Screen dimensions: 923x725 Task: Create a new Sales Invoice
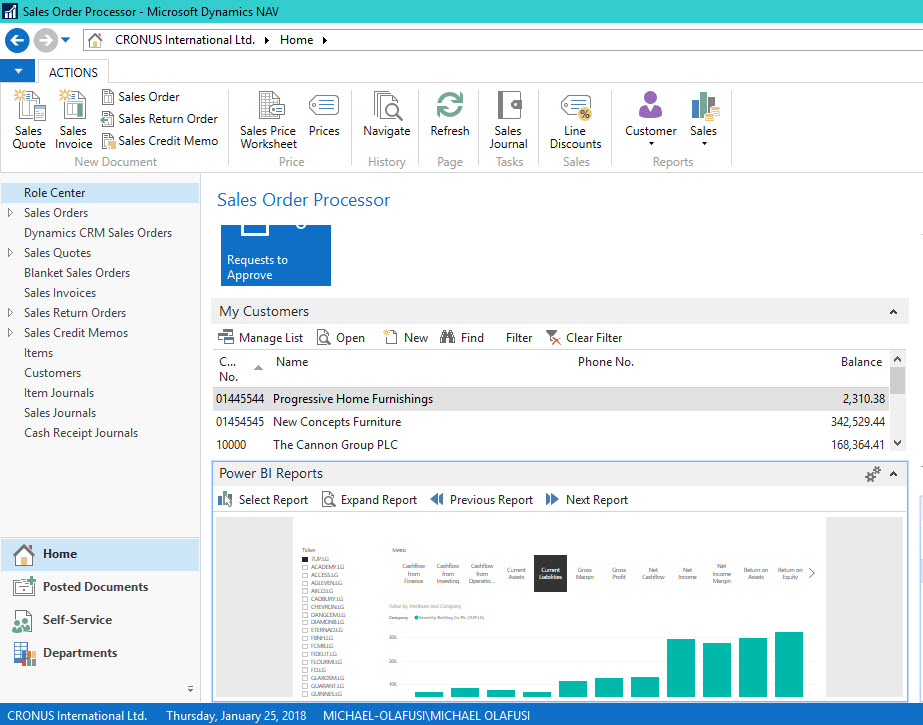coord(73,119)
